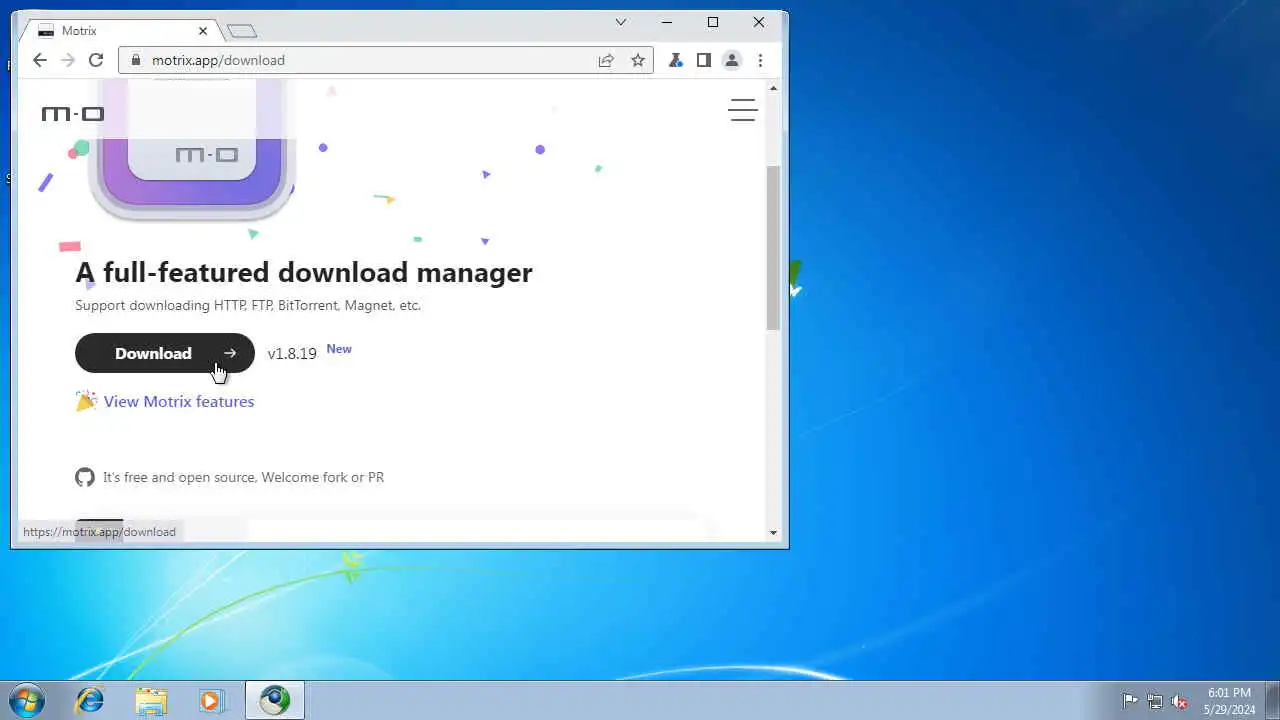Maximize the Chrome window

[x=713, y=22]
